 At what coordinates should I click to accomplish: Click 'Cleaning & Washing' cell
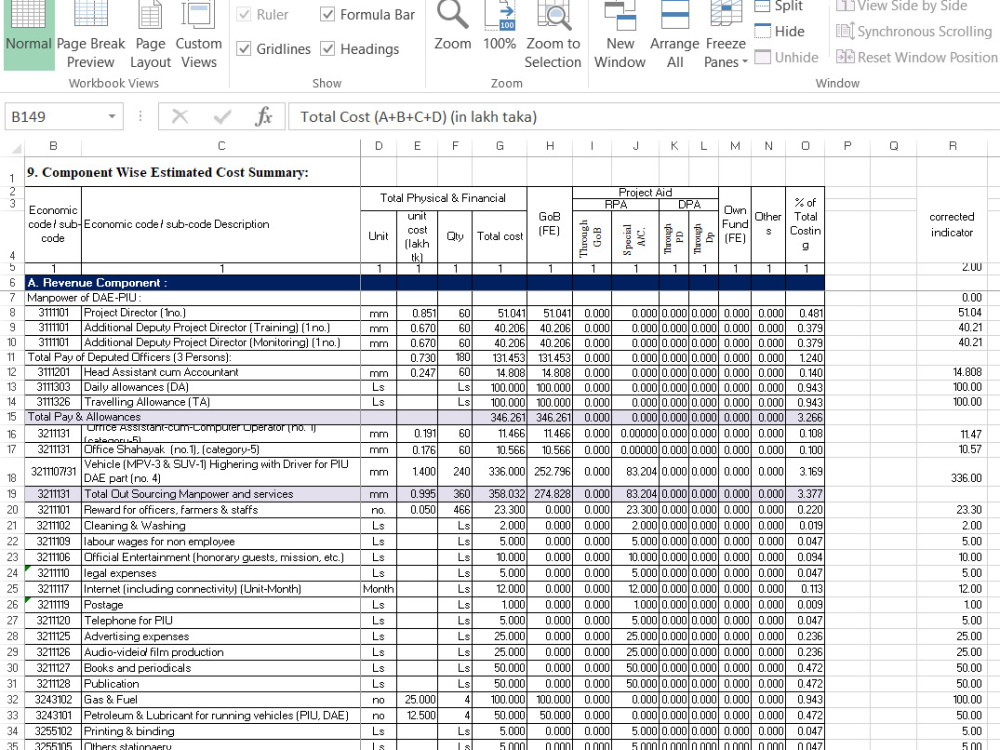[221, 526]
